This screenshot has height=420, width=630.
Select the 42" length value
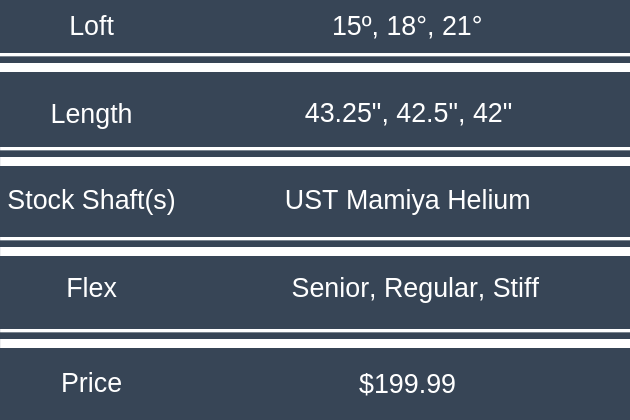(492, 114)
